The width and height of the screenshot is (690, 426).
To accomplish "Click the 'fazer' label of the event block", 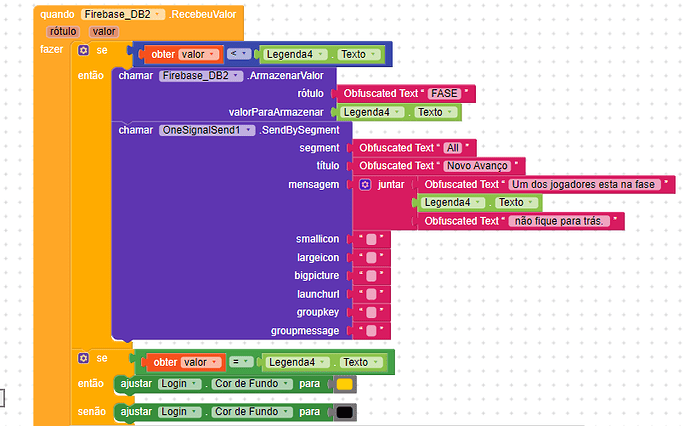I will (x=51, y=49).
